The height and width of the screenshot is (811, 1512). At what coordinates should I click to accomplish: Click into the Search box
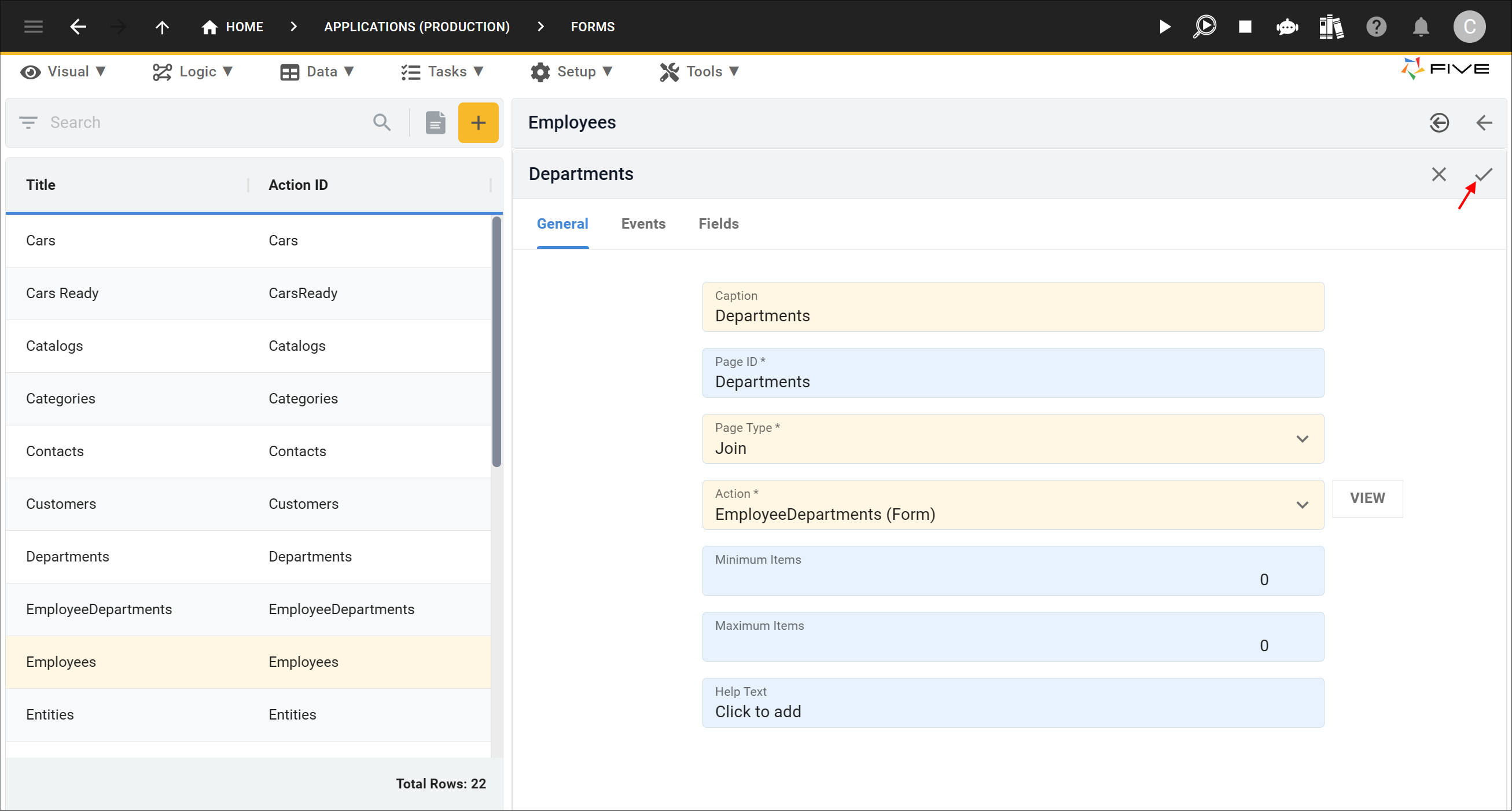[205, 122]
